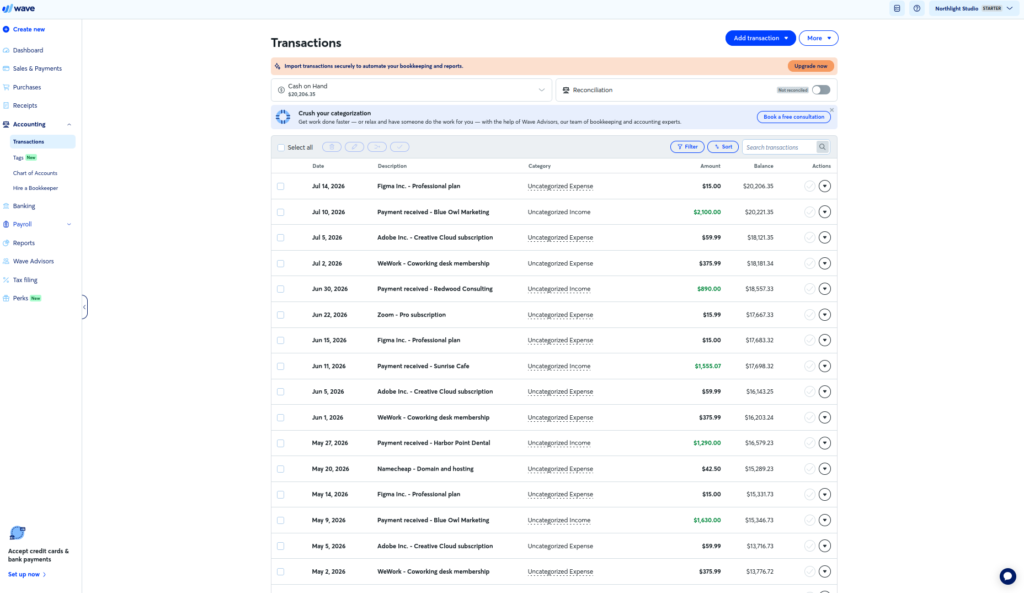Toggle the Reconciliation switch
This screenshot has width=1024, height=593.
pyautogui.click(x=821, y=90)
